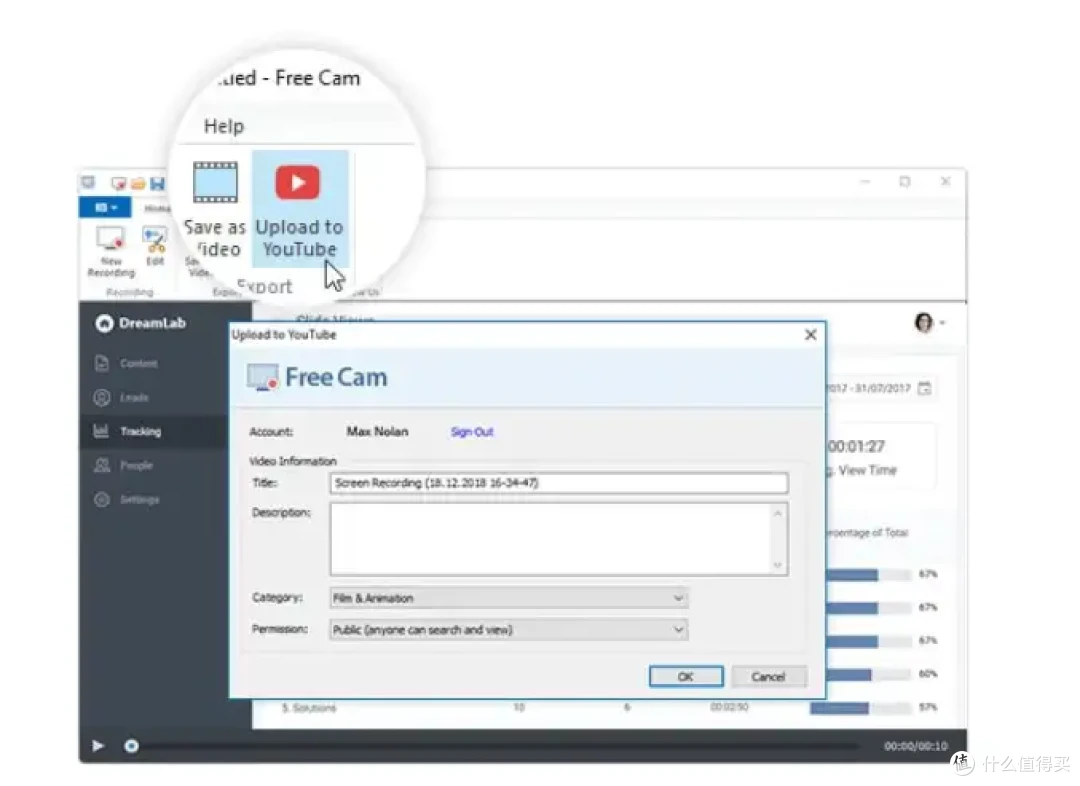
Task: Start a New Recording from the ribbon
Action: pos(111,251)
